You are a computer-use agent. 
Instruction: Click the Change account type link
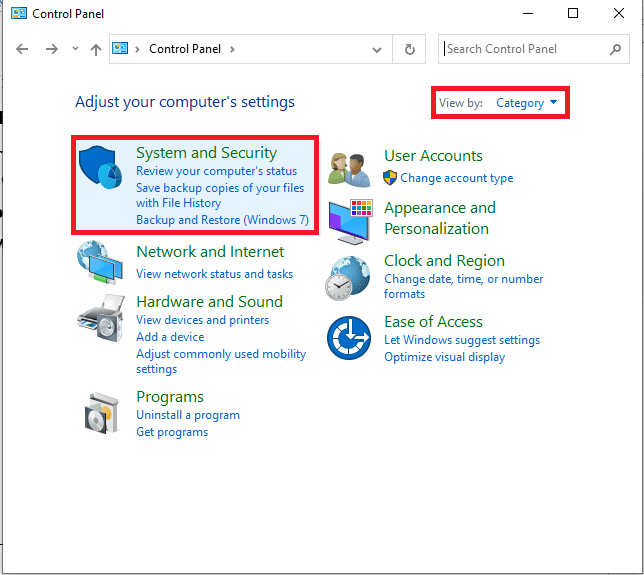(x=456, y=178)
